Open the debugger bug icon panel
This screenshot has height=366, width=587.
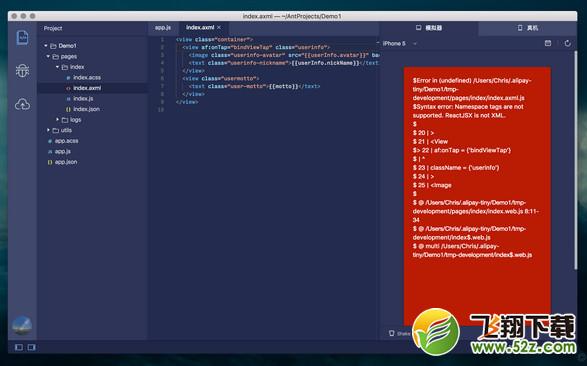pos(22,70)
